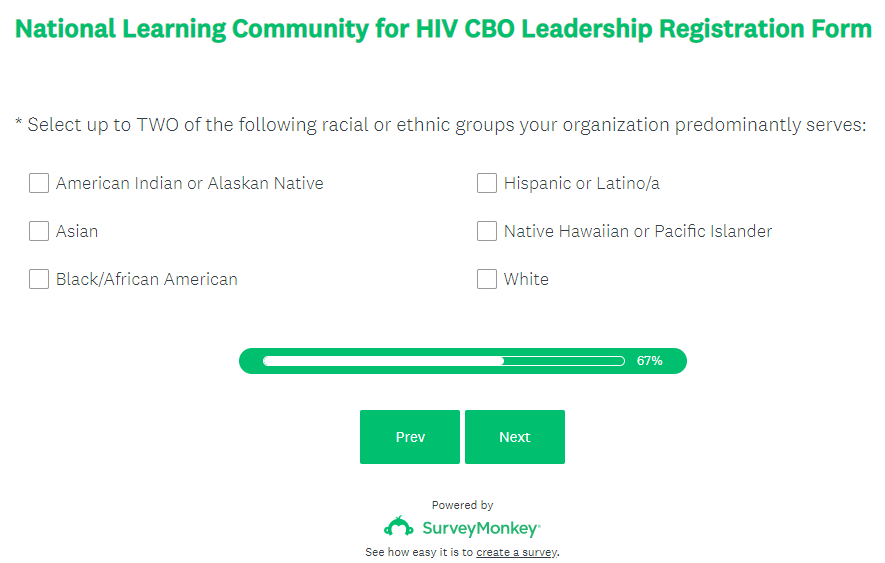Click the survey progress bar
This screenshot has height=563, width=885.
(x=443, y=361)
